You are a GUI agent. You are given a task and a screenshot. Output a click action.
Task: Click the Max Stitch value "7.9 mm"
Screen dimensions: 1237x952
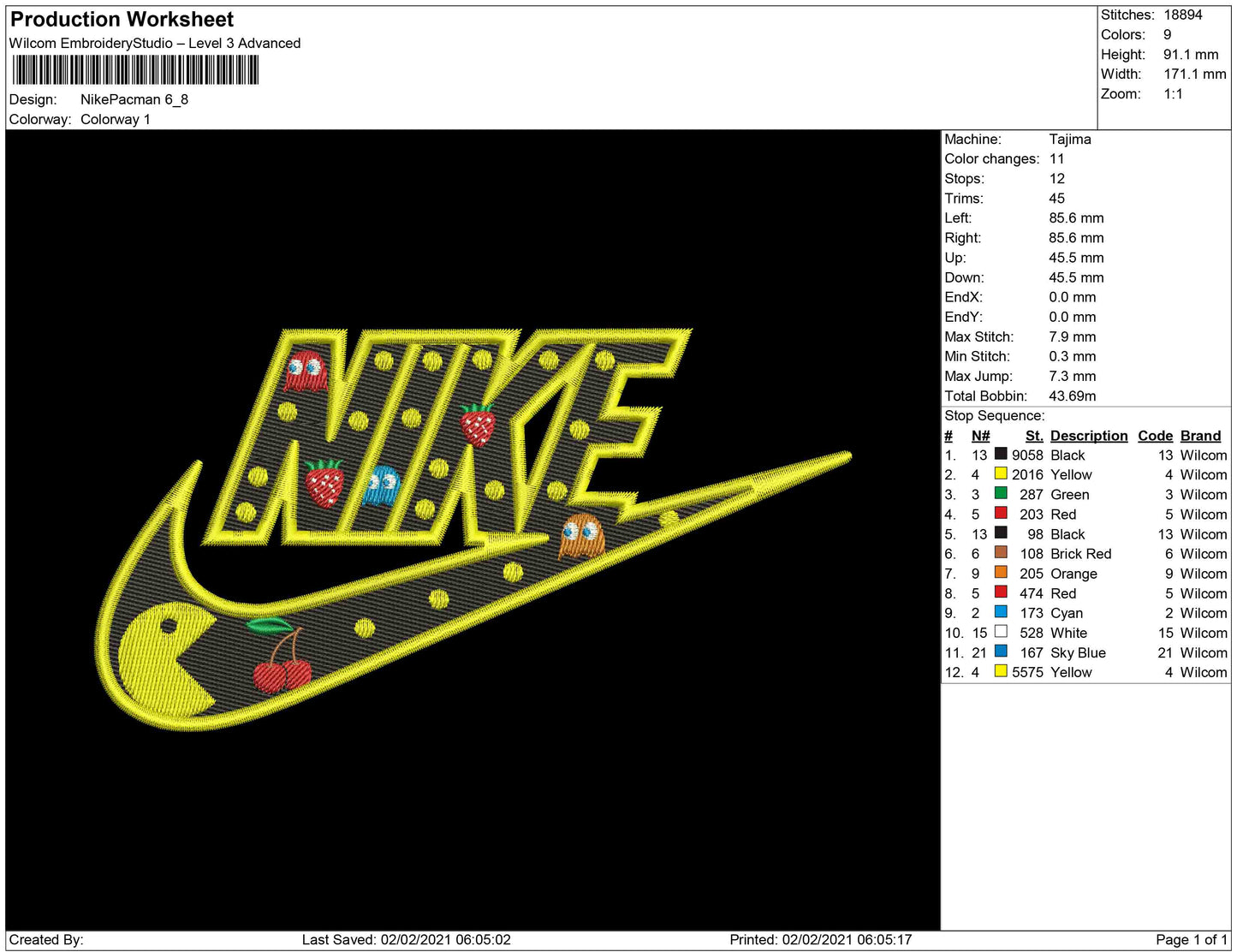click(1073, 336)
